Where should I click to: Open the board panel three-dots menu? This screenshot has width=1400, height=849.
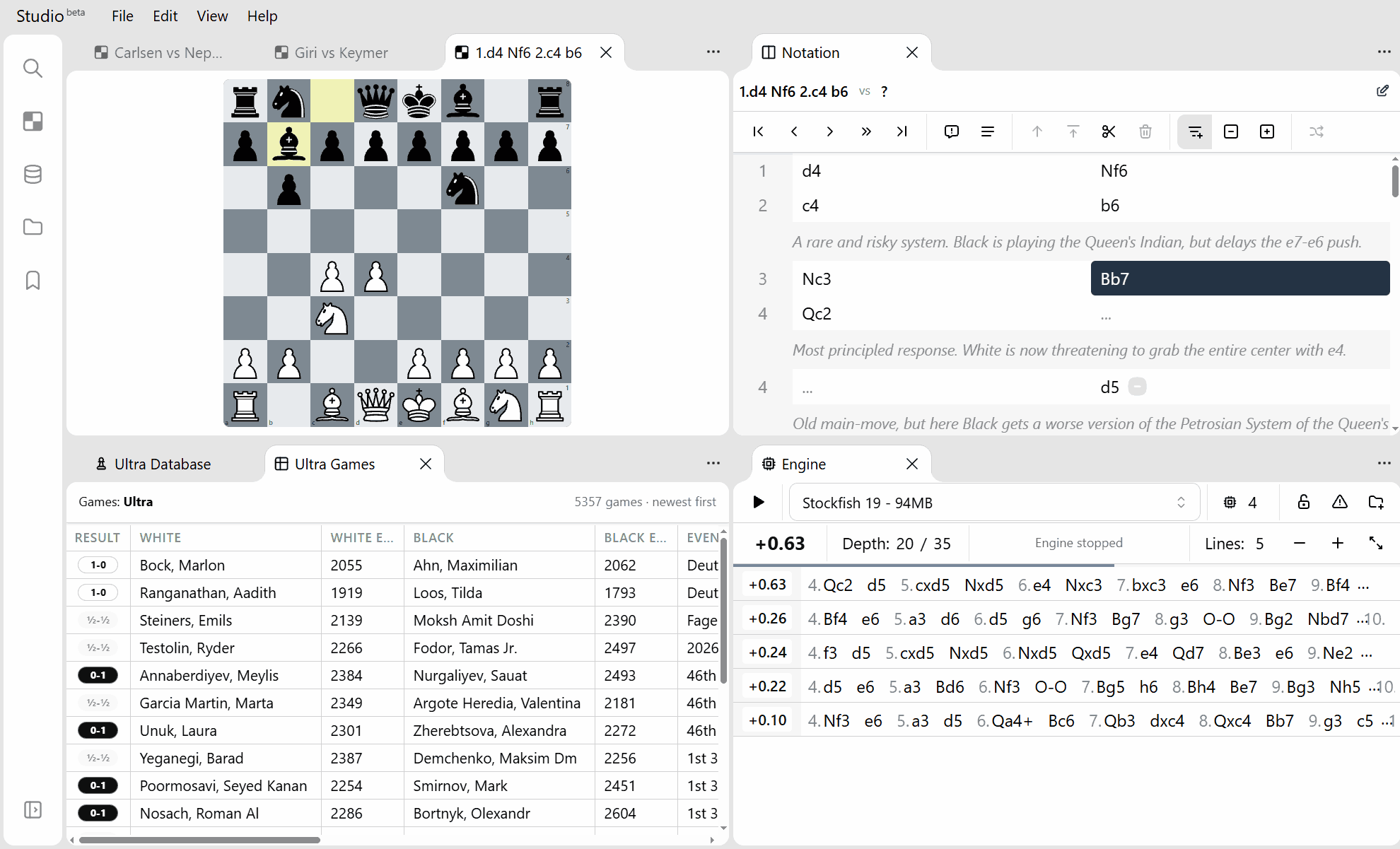pyautogui.click(x=713, y=52)
